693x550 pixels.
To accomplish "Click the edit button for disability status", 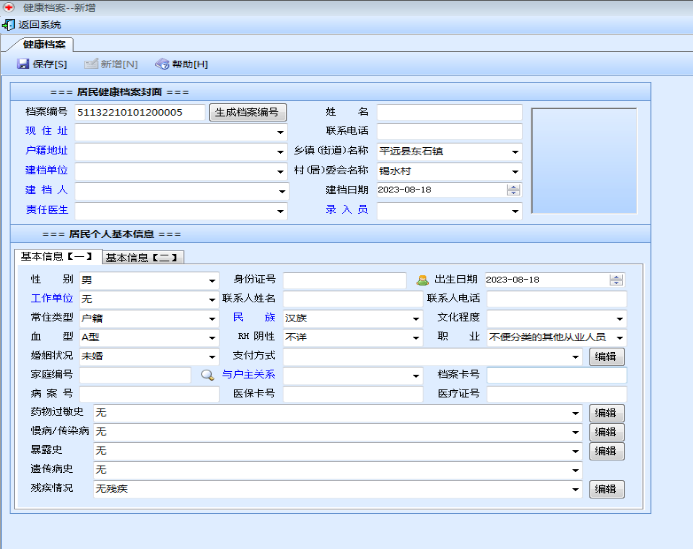I will click(x=606, y=489).
